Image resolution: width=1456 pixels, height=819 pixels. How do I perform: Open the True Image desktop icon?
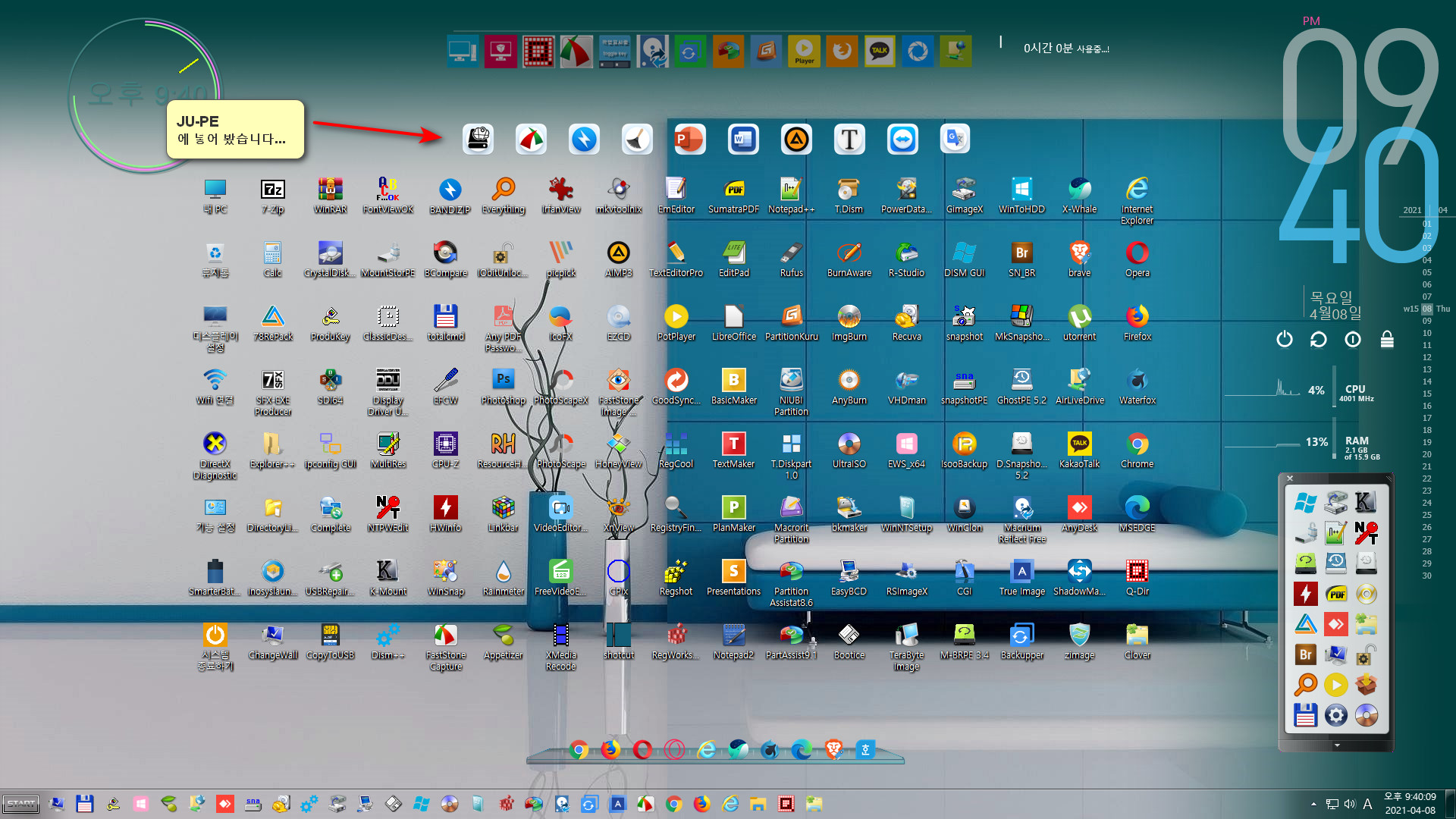[x=1021, y=578]
